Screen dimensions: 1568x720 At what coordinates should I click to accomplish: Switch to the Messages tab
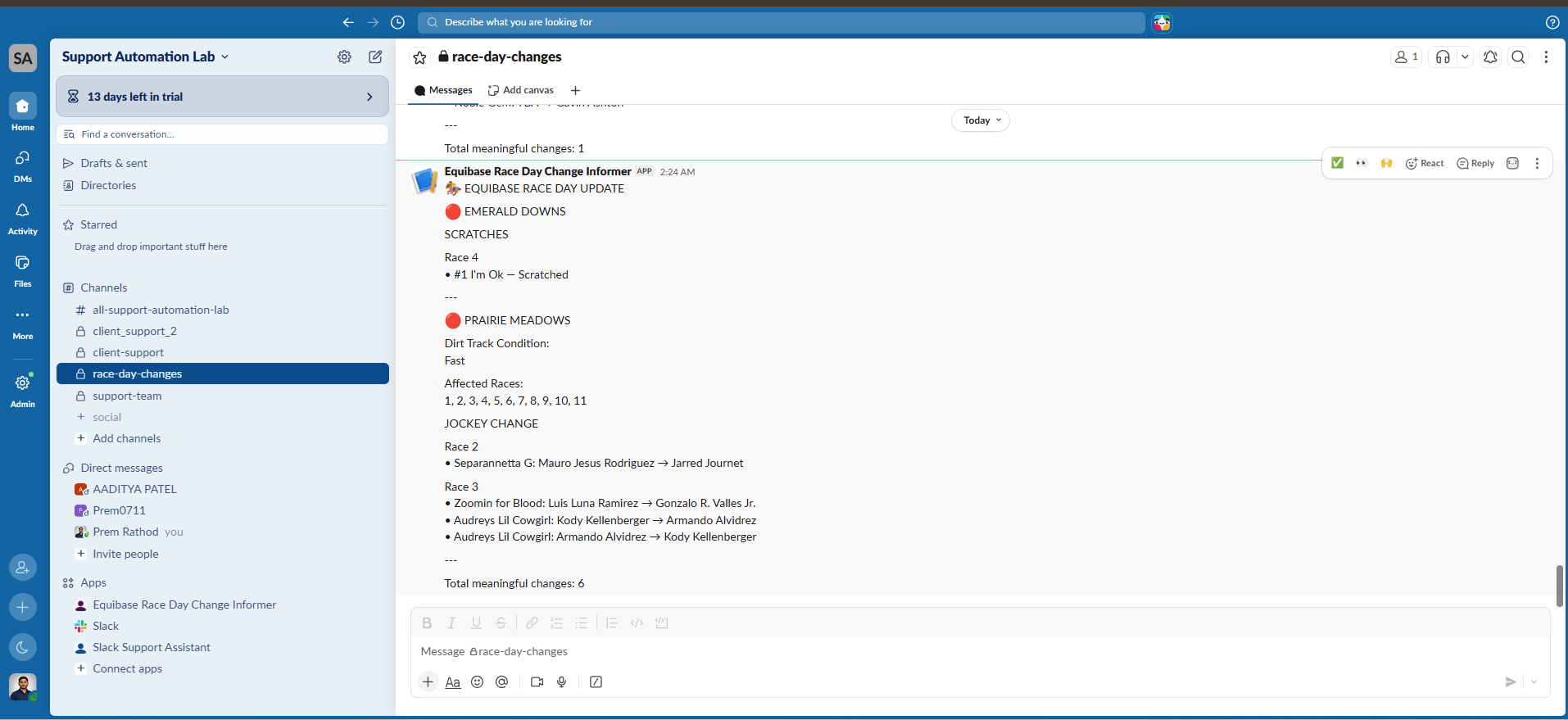click(443, 90)
